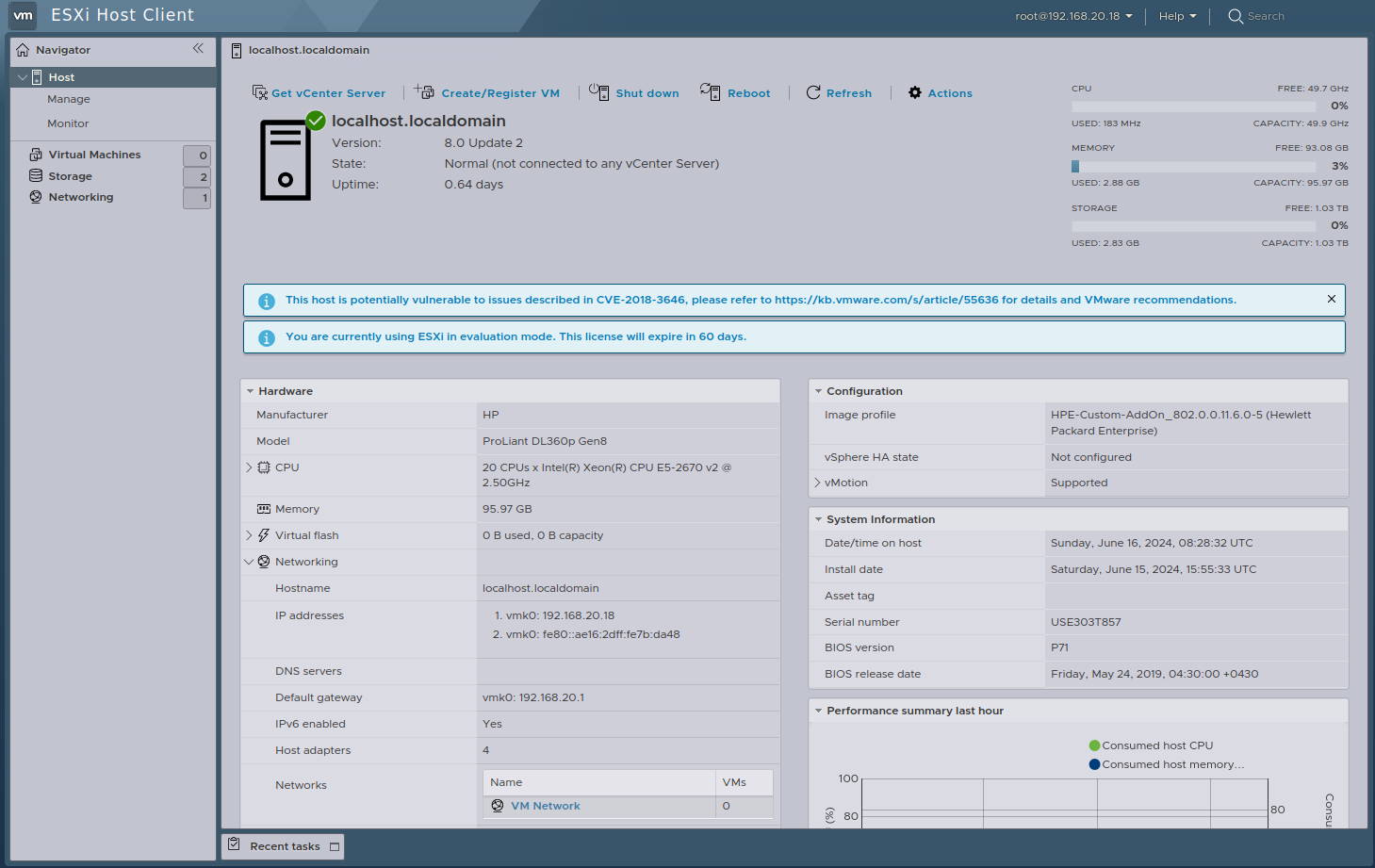Expand the vMotion section under Configuration
Image resolution: width=1375 pixels, height=868 pixels.
pos(817,483)
